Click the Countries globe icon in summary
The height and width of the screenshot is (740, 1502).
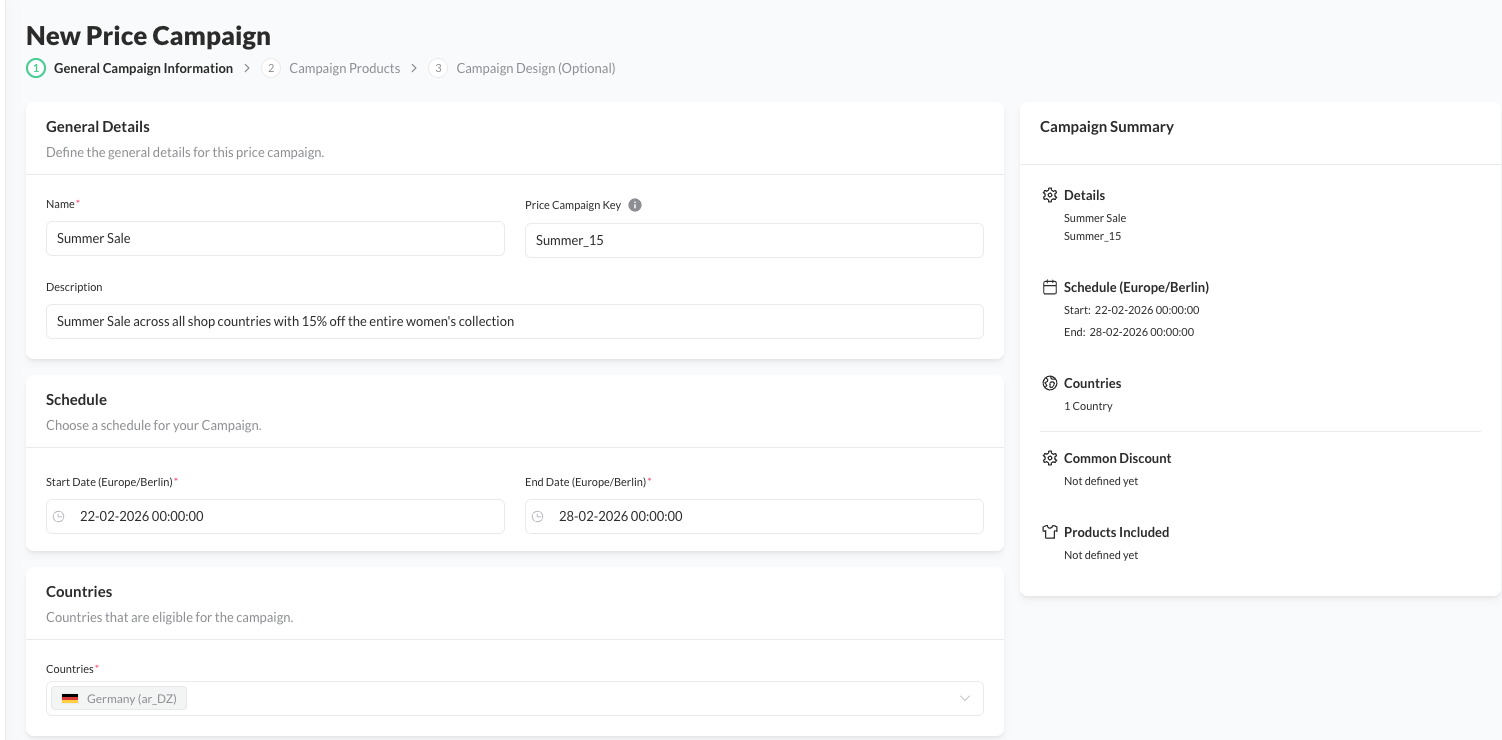point(1049,383)
